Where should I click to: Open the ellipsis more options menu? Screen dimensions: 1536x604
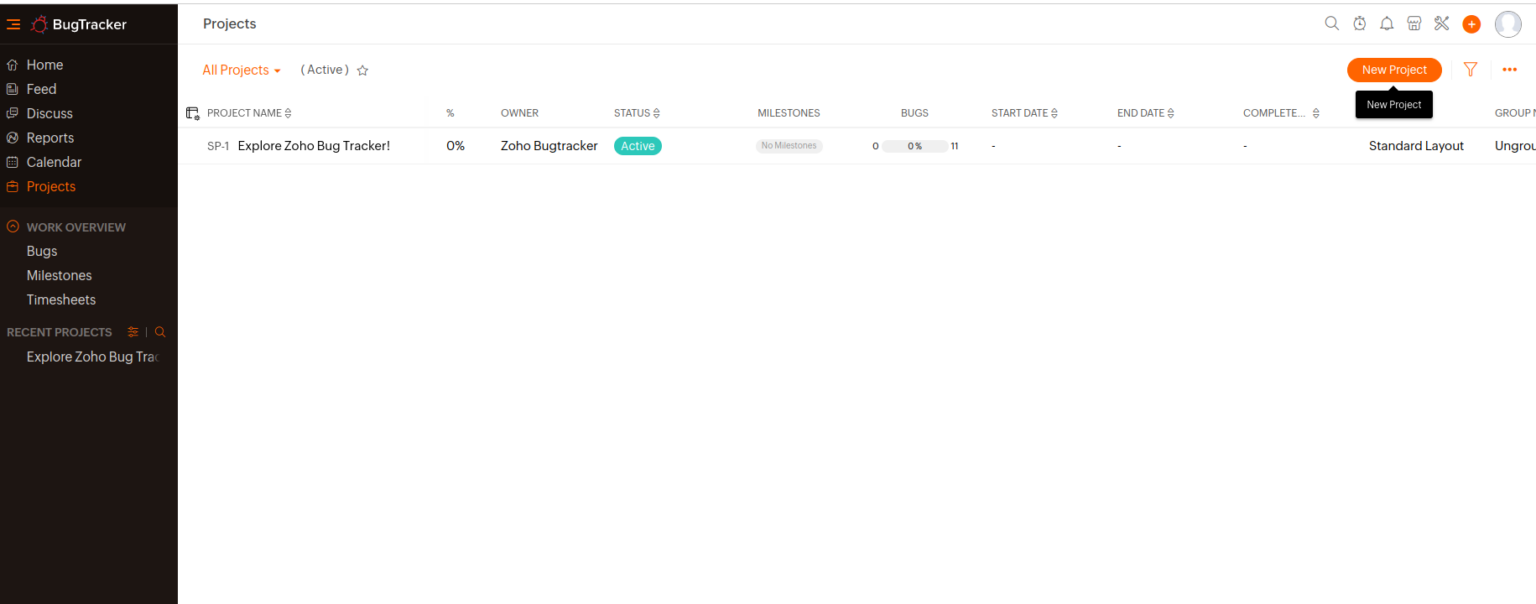pyautogui.click(x=1509, y=69)
